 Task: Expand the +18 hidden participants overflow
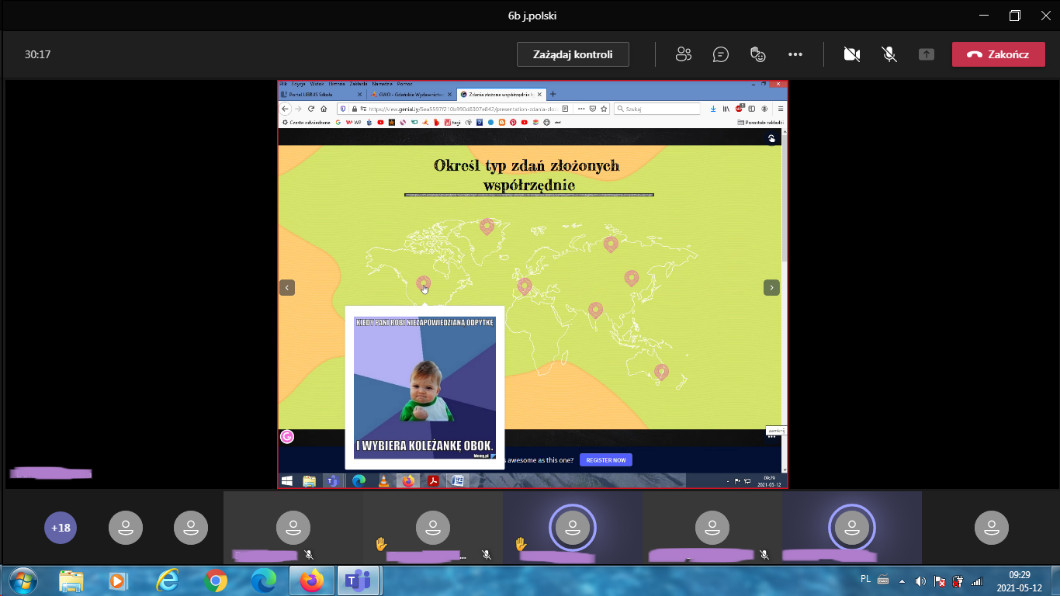click(61, 527)
